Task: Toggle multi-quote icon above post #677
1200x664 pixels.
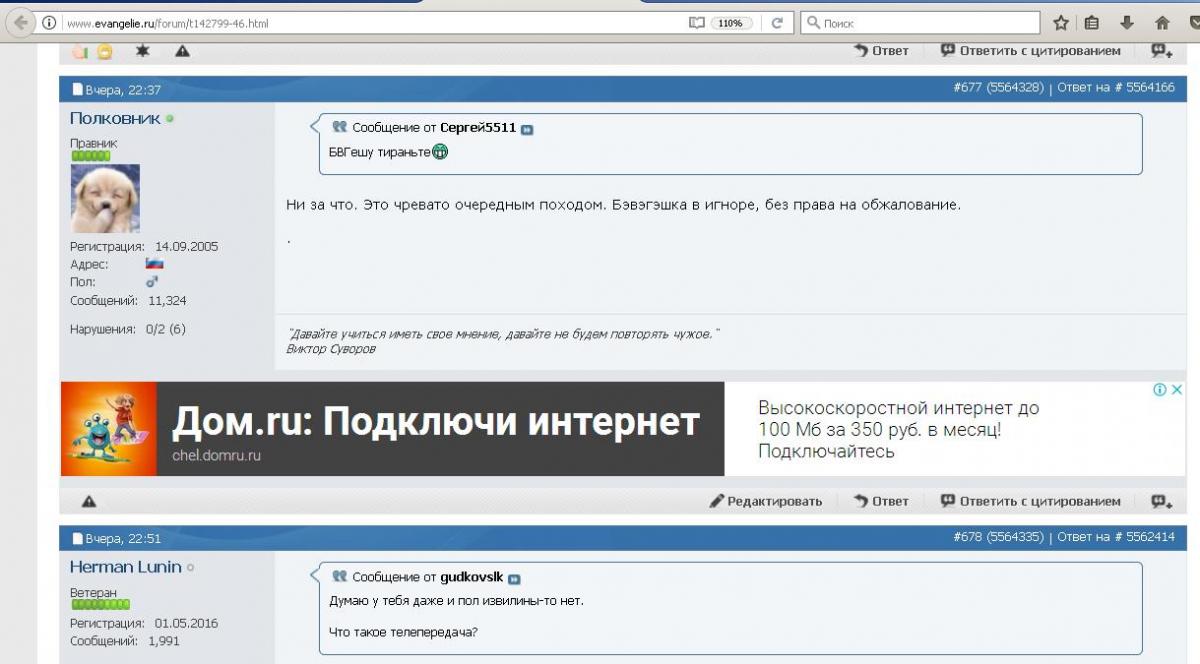Action: (x=1160, y=50)
